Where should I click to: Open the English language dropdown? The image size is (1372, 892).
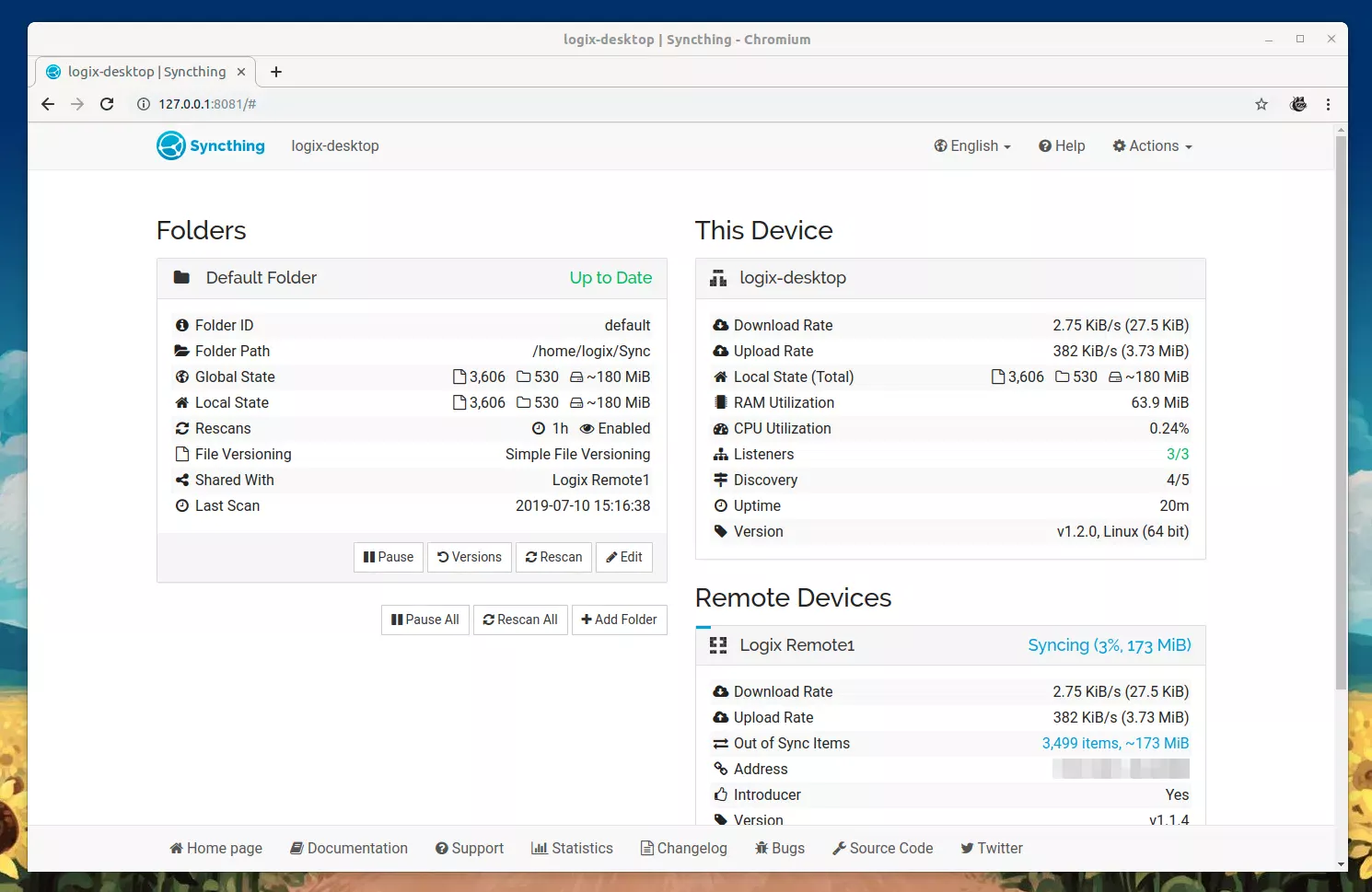(971, 145)
